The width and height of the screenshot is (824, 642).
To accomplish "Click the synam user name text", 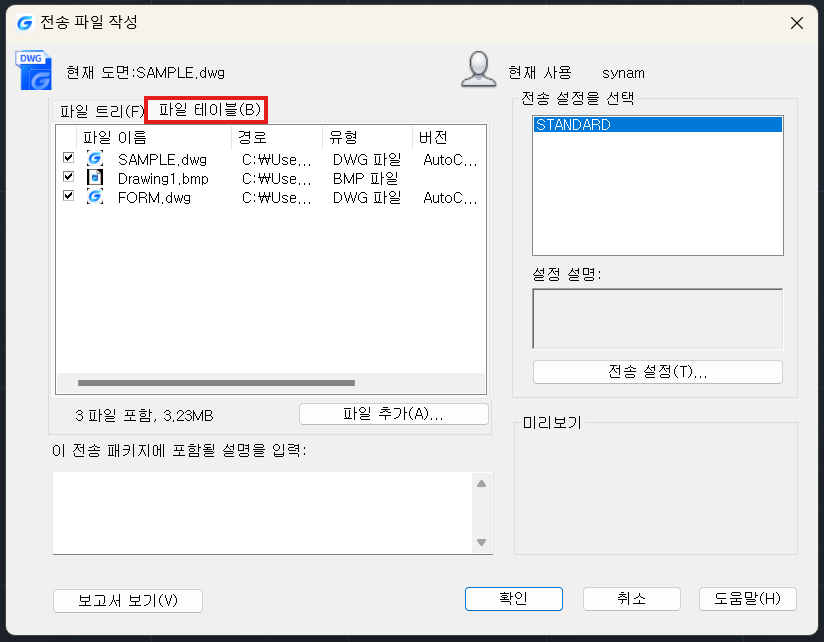I will click(x=623, y=73).
